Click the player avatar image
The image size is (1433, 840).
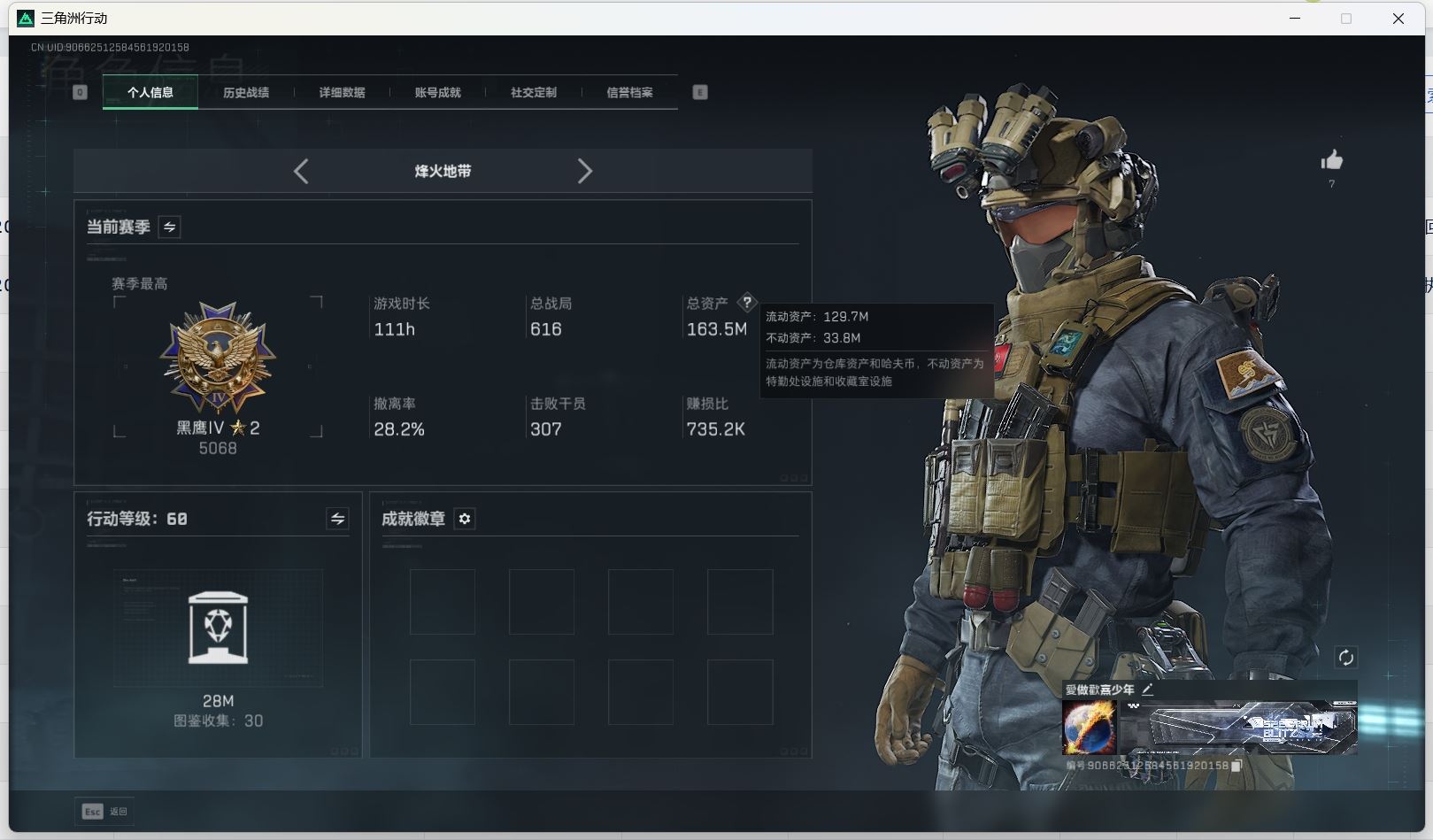pyautogui.click(x=1089, y=727)
